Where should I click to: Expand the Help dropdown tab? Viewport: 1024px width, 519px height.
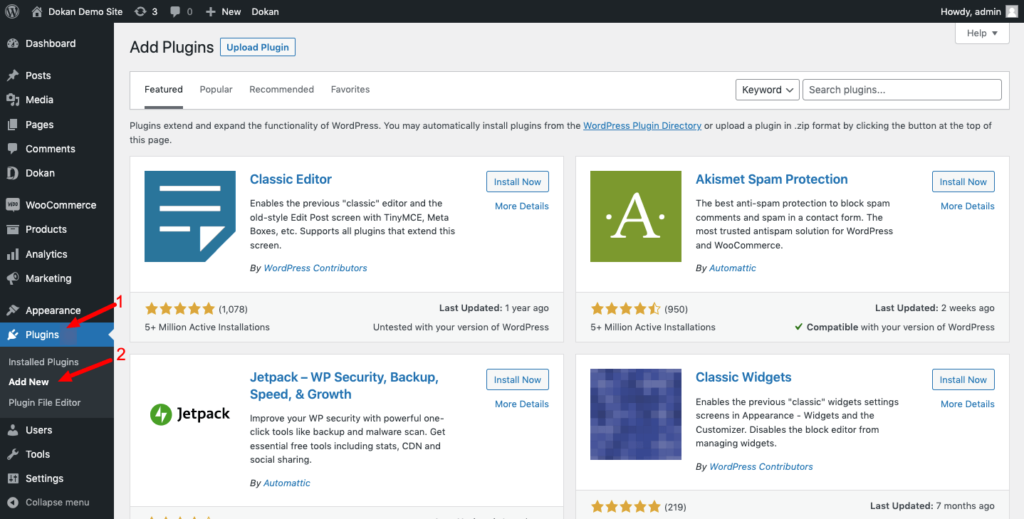point(982,33)
